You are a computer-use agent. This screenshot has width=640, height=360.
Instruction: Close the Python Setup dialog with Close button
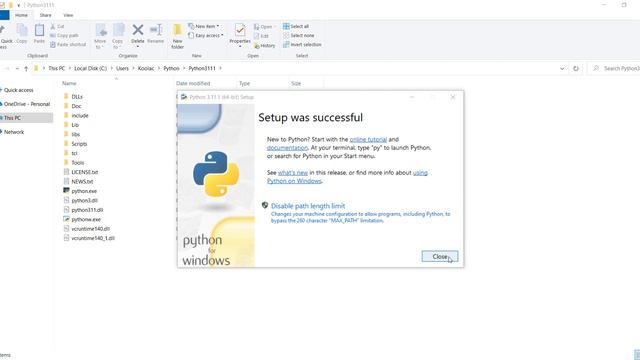440,256
